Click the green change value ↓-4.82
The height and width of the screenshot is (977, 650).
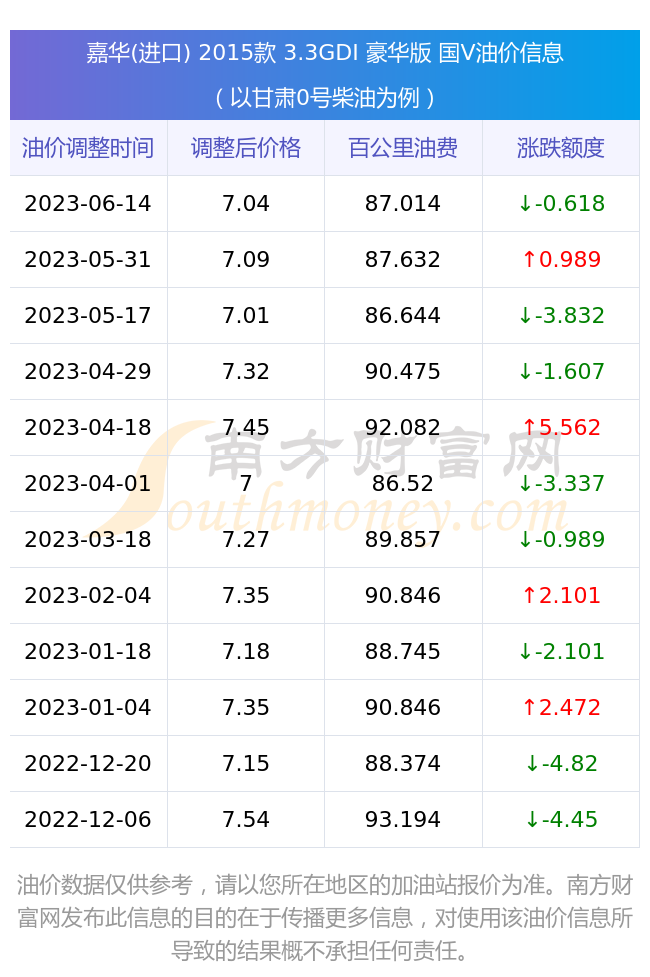tap(562, 764)
